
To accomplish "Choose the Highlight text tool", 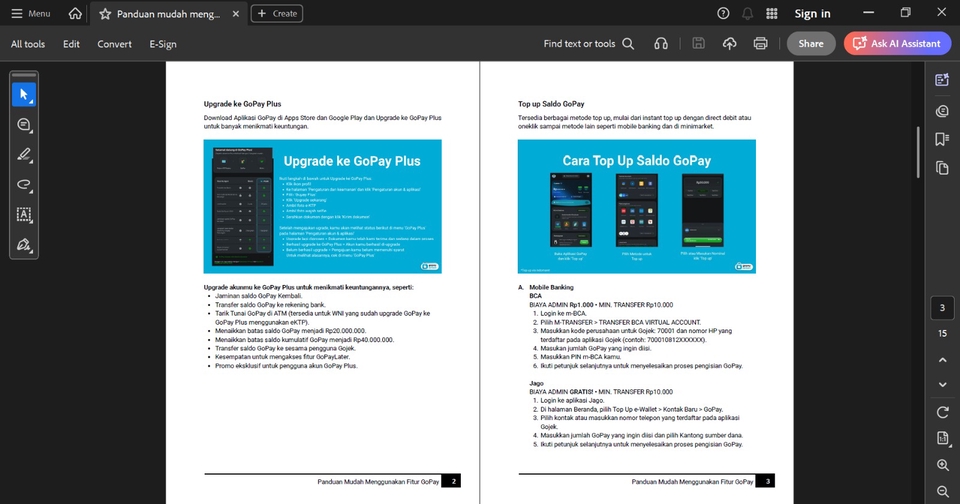I will [x=24, y=155].
